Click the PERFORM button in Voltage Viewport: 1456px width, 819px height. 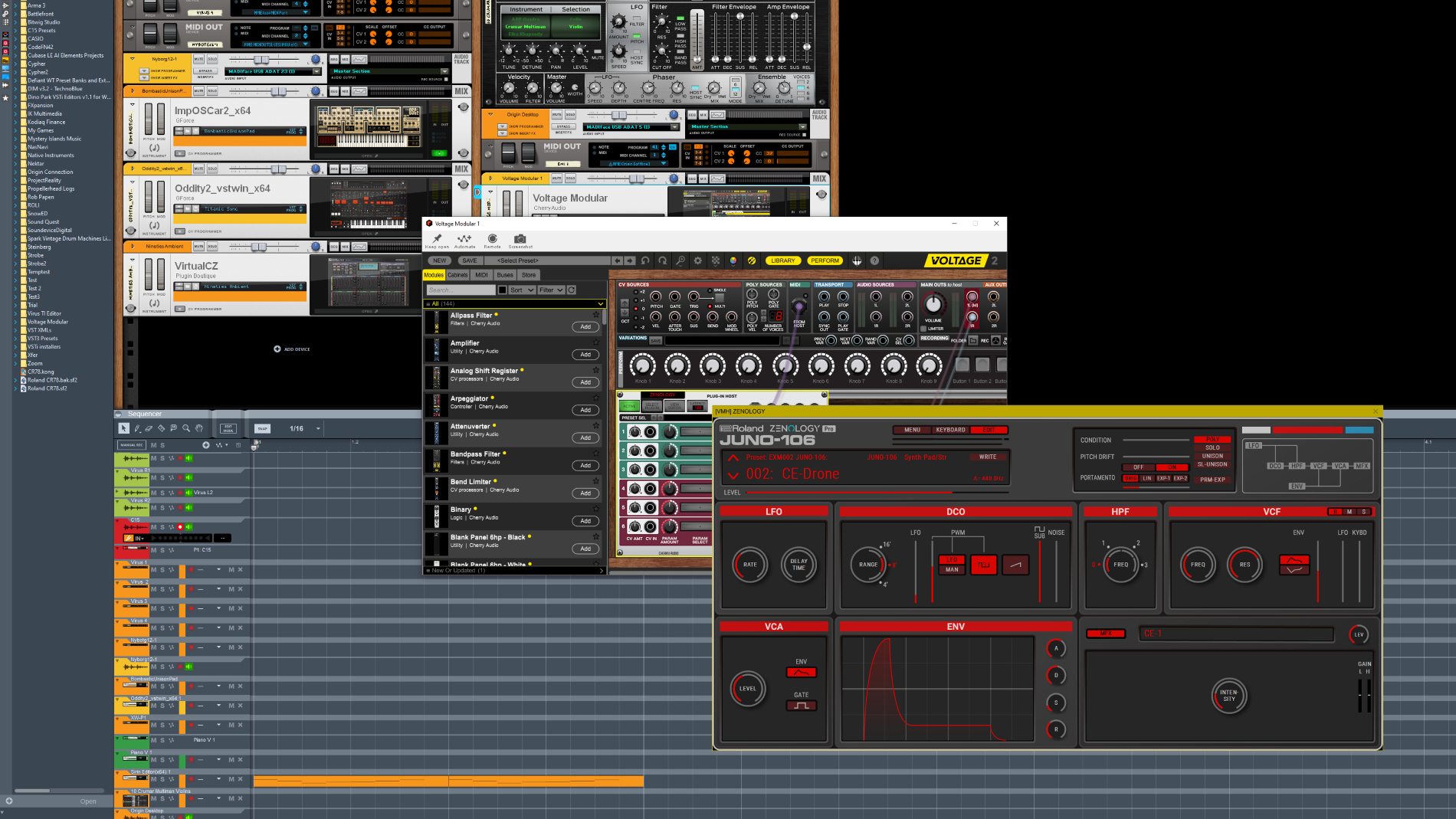[x=825, y=260]
